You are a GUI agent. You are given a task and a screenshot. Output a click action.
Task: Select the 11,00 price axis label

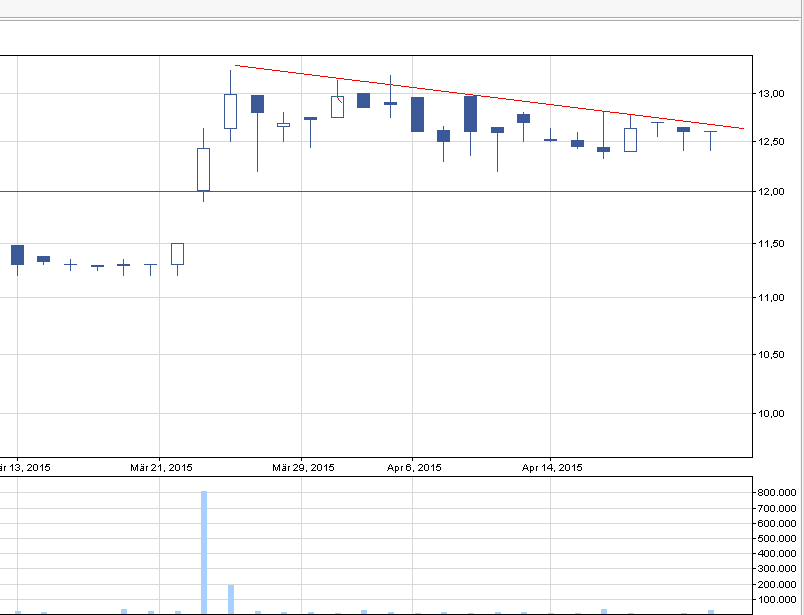click(777, 298)
